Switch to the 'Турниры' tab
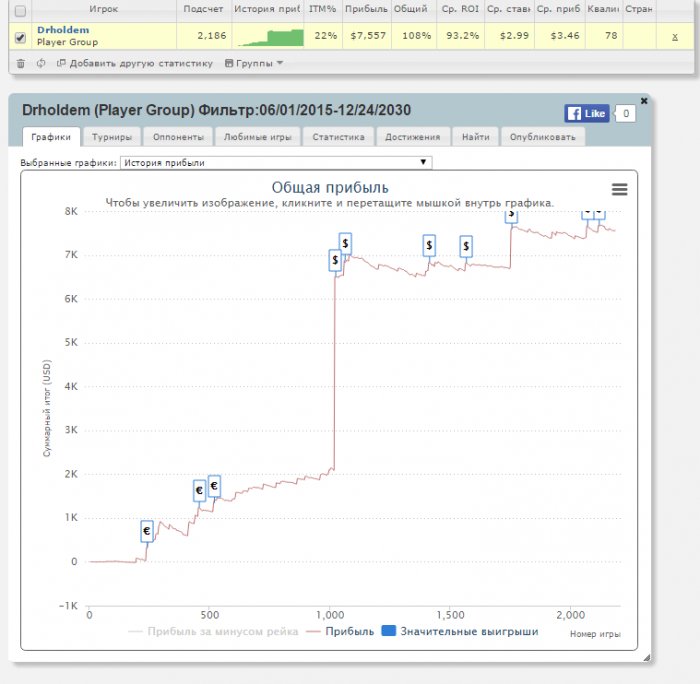 pyautogui.click(x=112, y=137)
